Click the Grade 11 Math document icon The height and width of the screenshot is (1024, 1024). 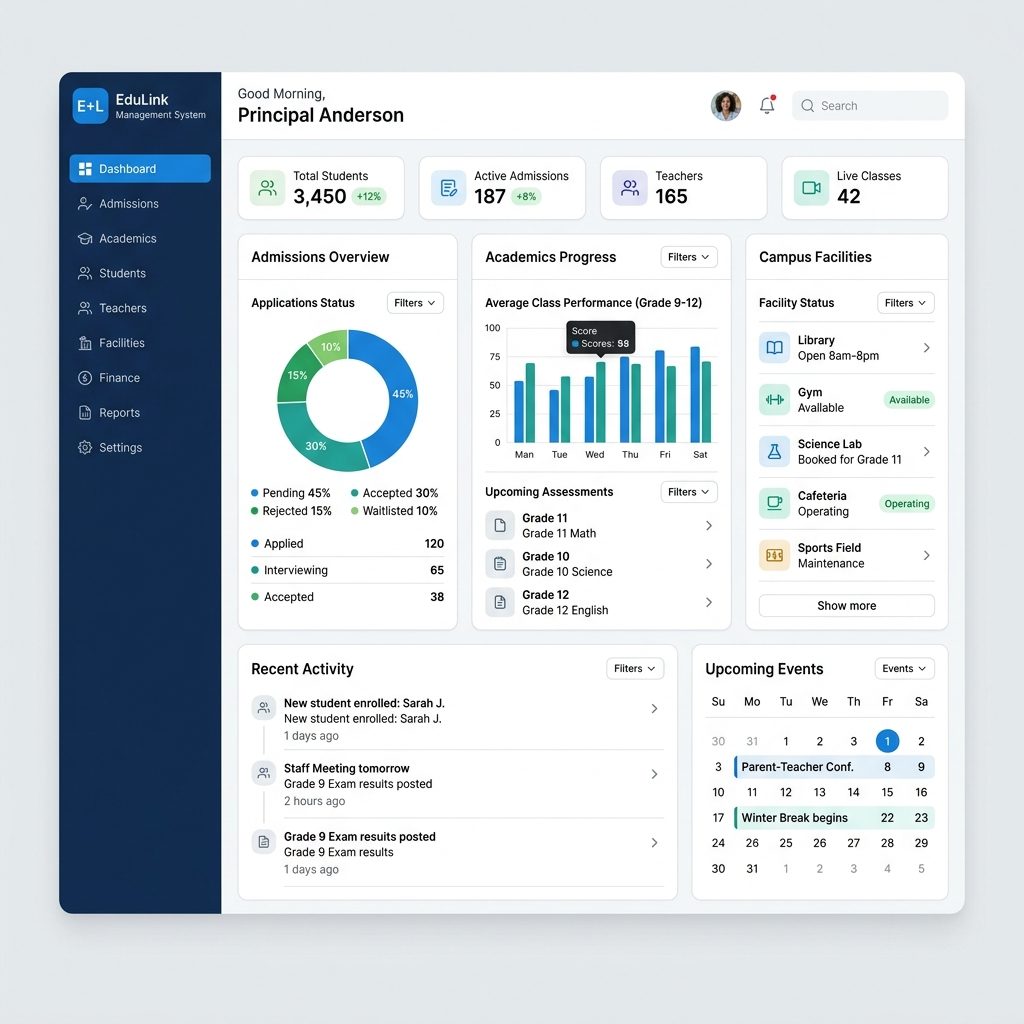(500, 525)
